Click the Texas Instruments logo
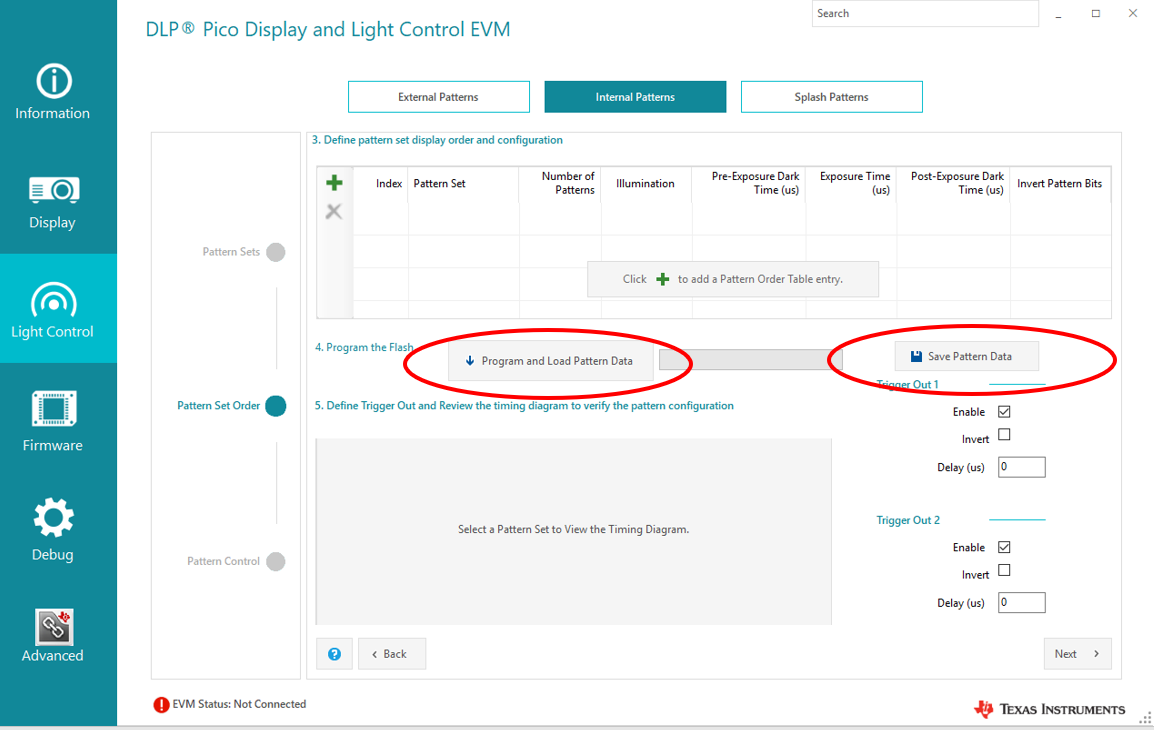The width and height of the screenshot is (1154, 730). pyautogui.click(x=1049, y=709)
